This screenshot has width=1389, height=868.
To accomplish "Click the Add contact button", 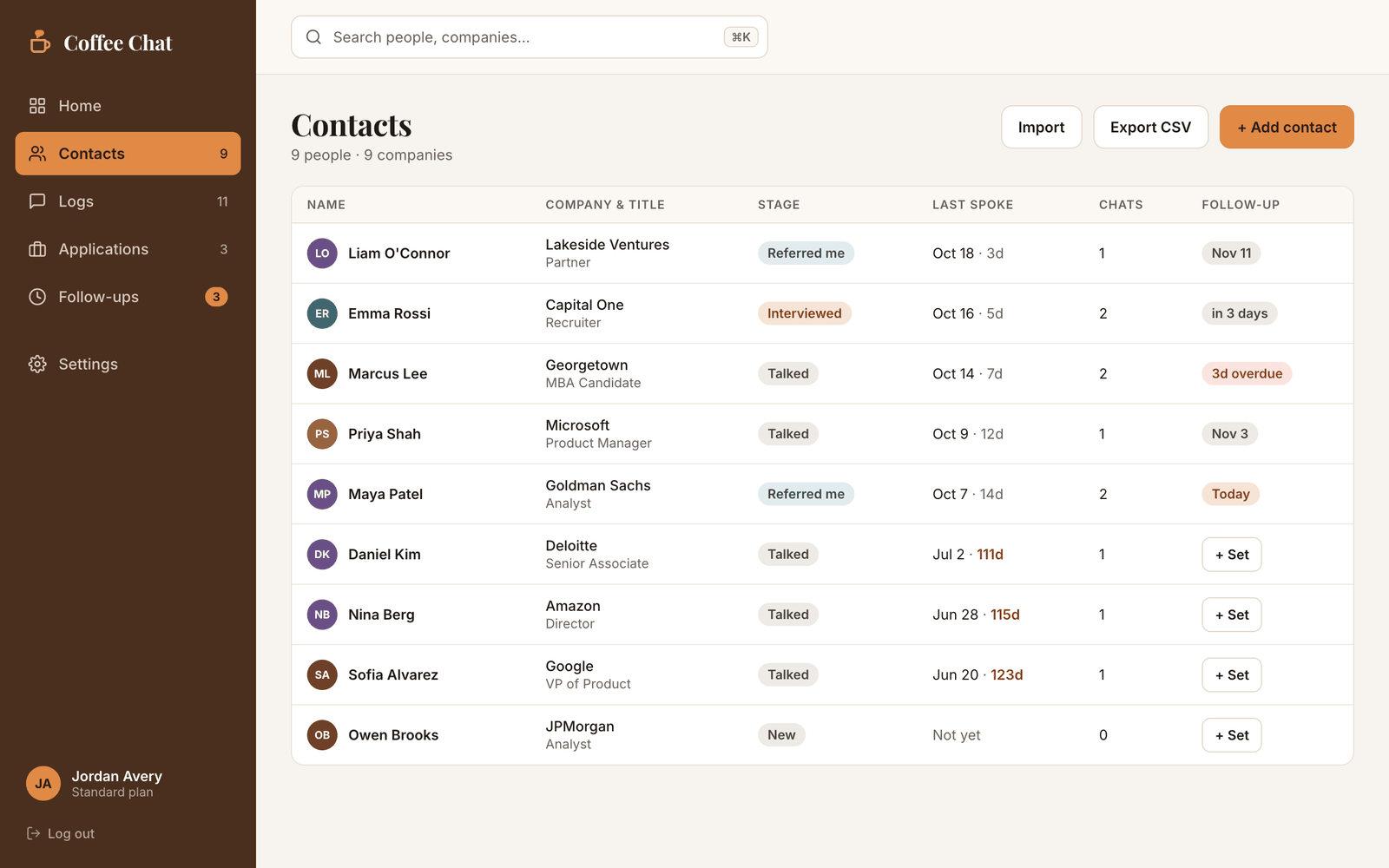I will pos(1287,127).
